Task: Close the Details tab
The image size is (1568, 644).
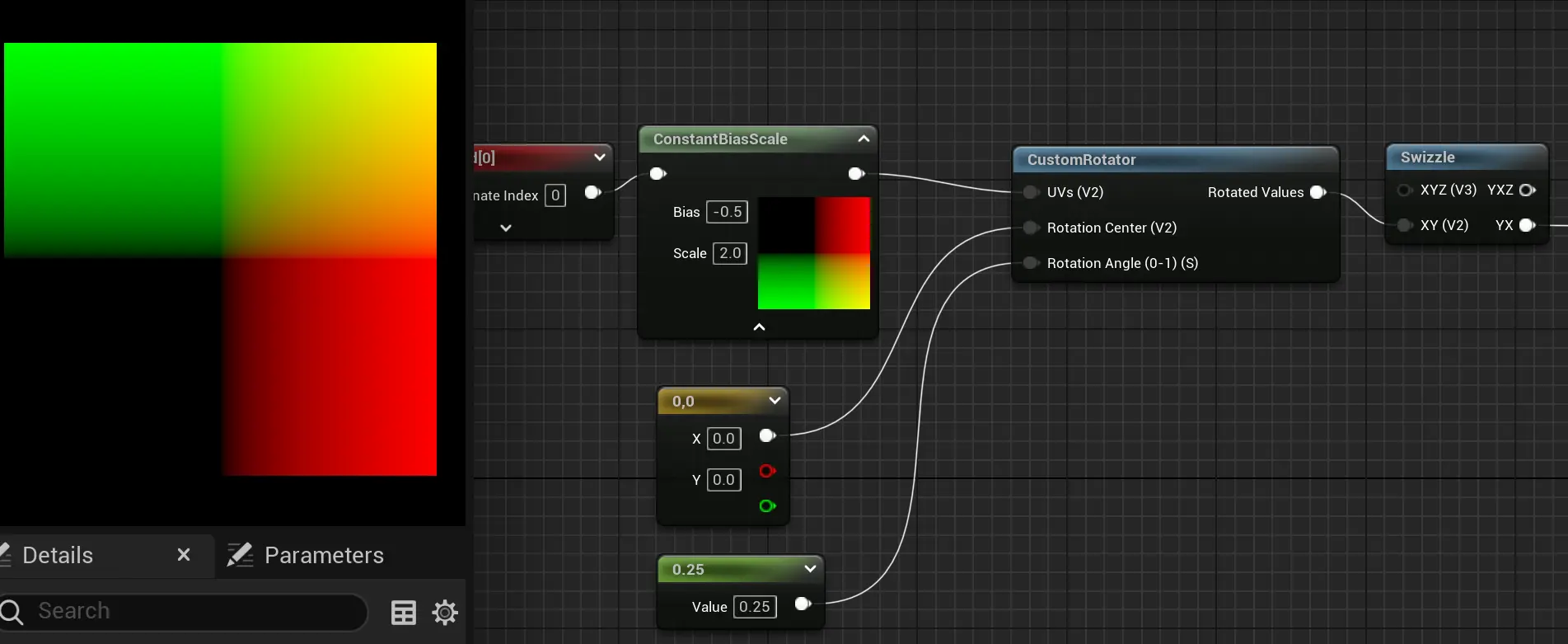Action: click(184, 555)
